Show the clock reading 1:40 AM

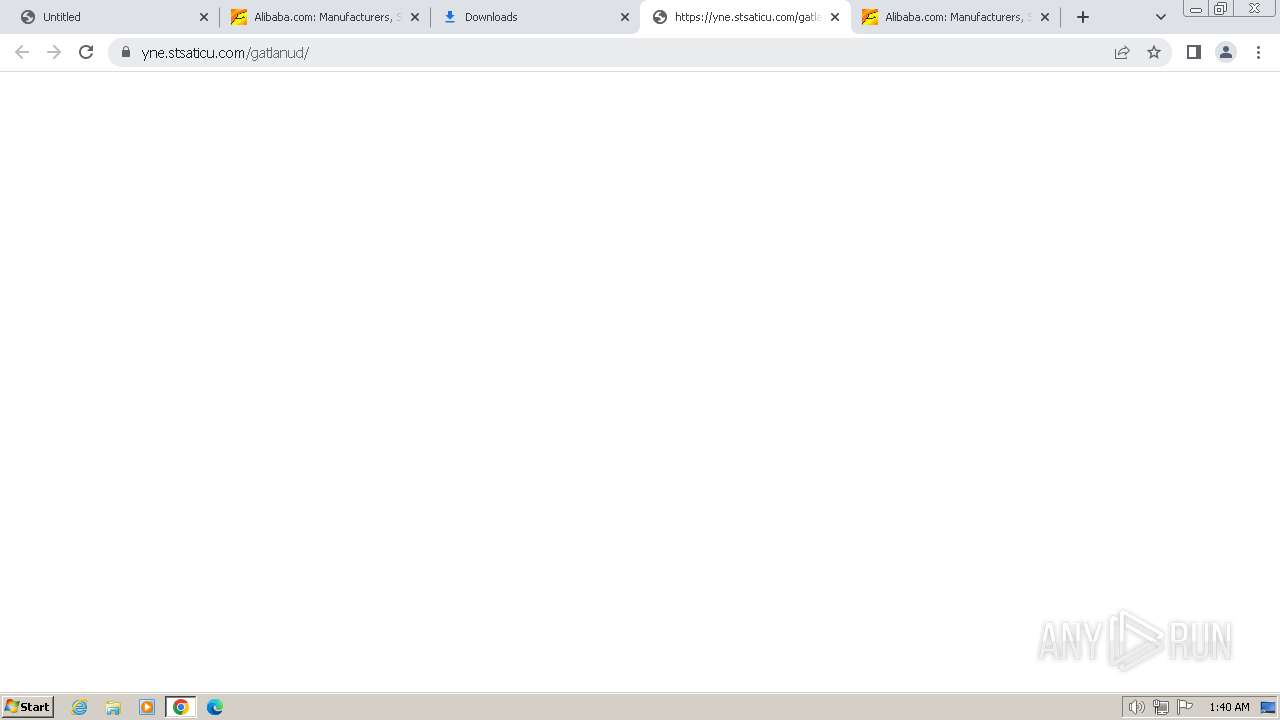tap(1229, 707)
